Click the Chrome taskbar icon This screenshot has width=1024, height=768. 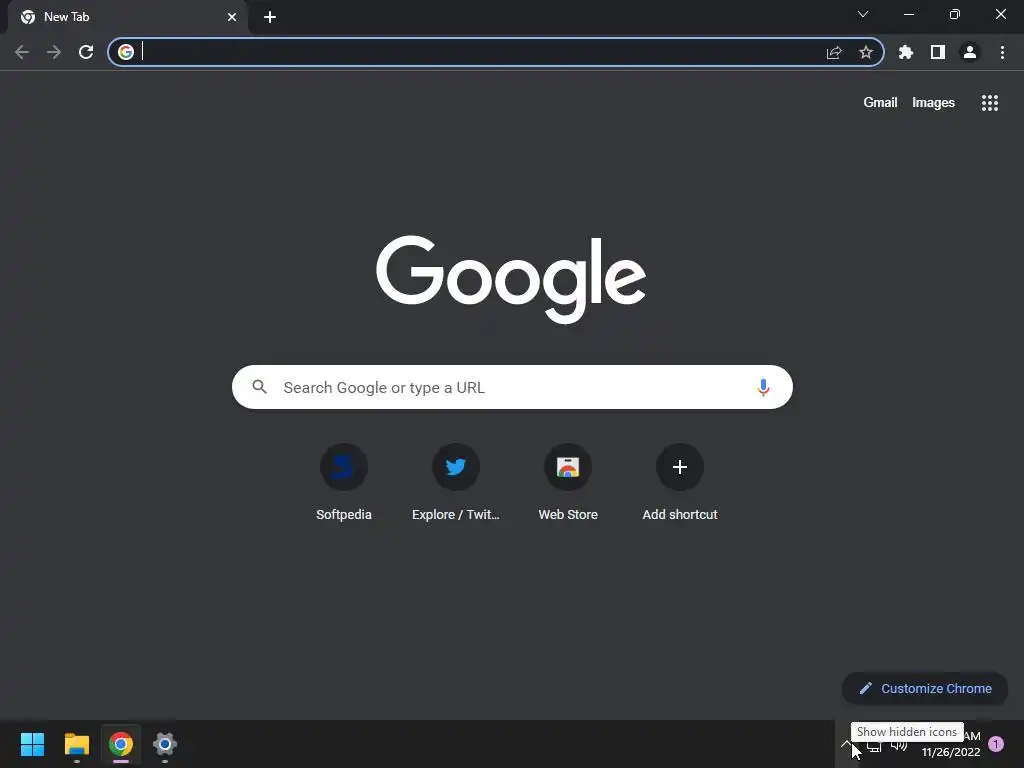[x=121, y=744]
